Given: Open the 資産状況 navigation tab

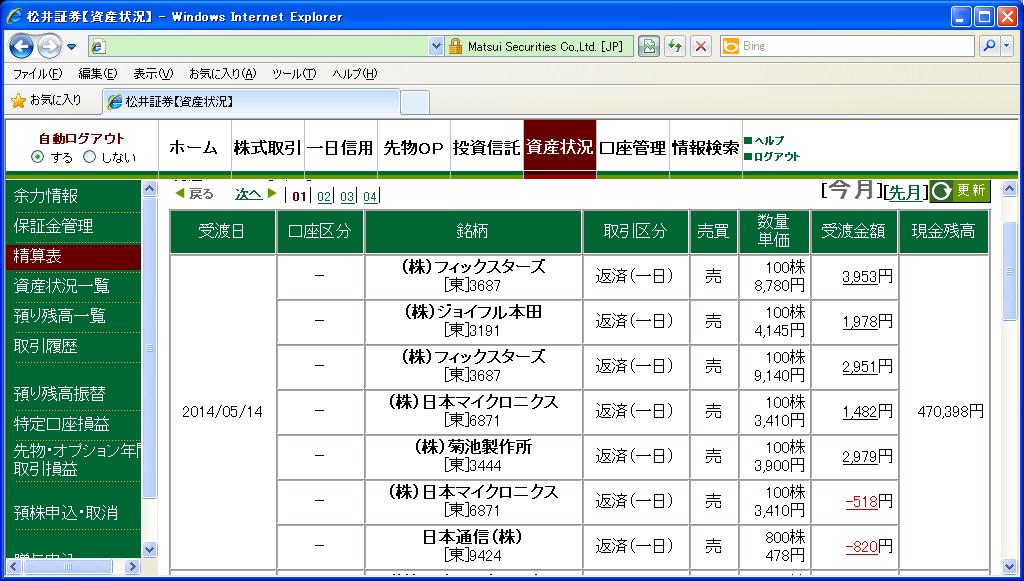Looking at the screenshot, I should [560, 148].
